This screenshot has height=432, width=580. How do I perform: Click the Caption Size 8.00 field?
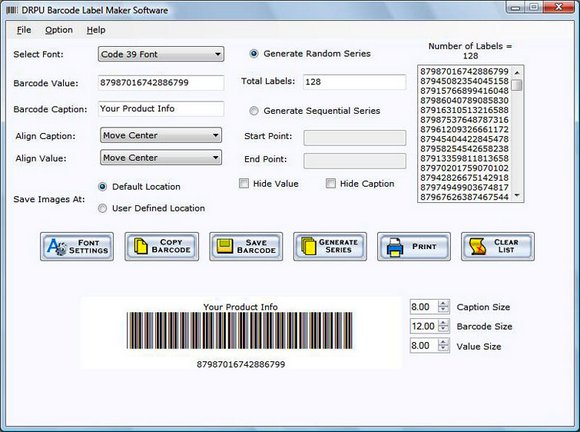(424, 307)
